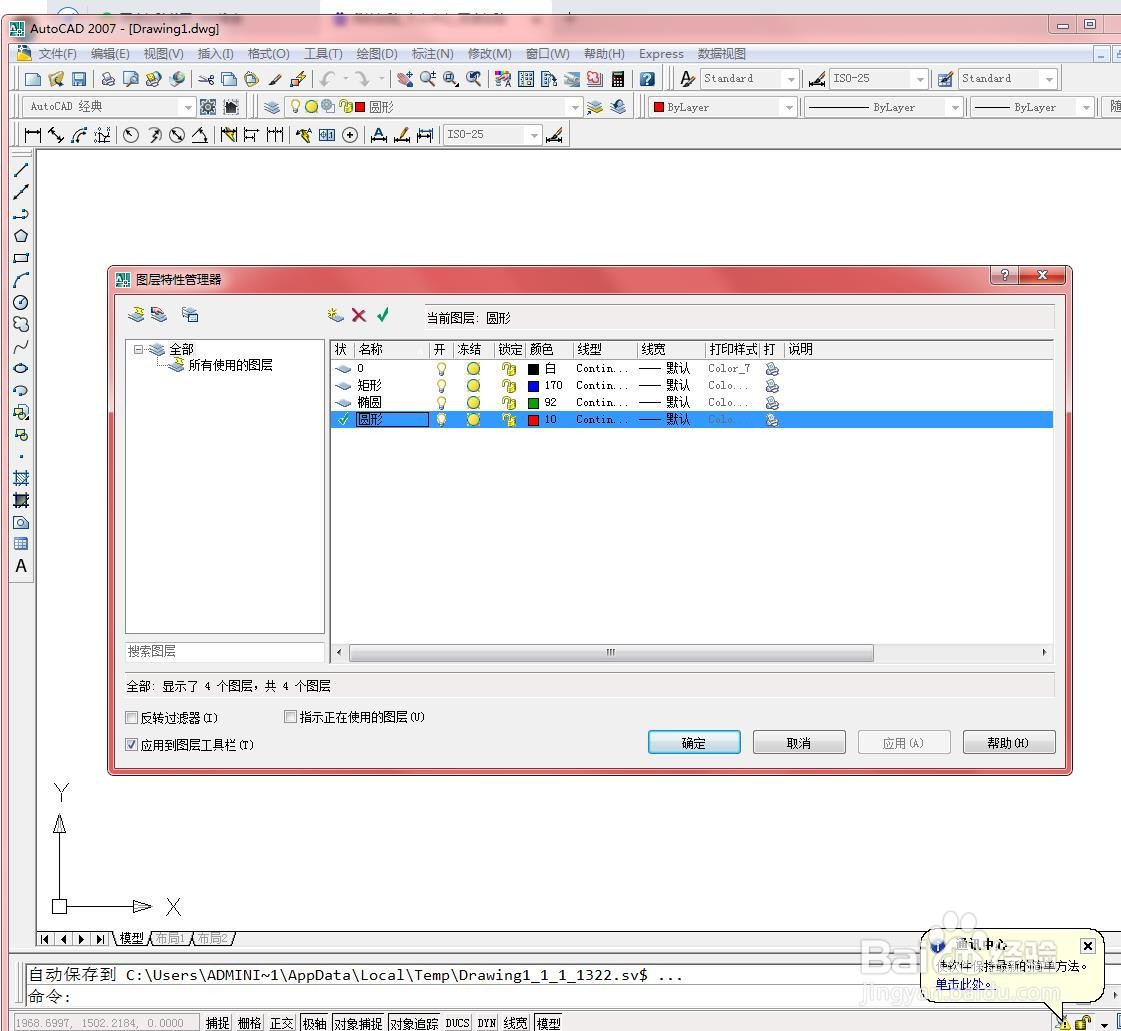Click blue color swatch of layer 矩形
This screenshot has width=1121, height=1031.
(533, 386)
